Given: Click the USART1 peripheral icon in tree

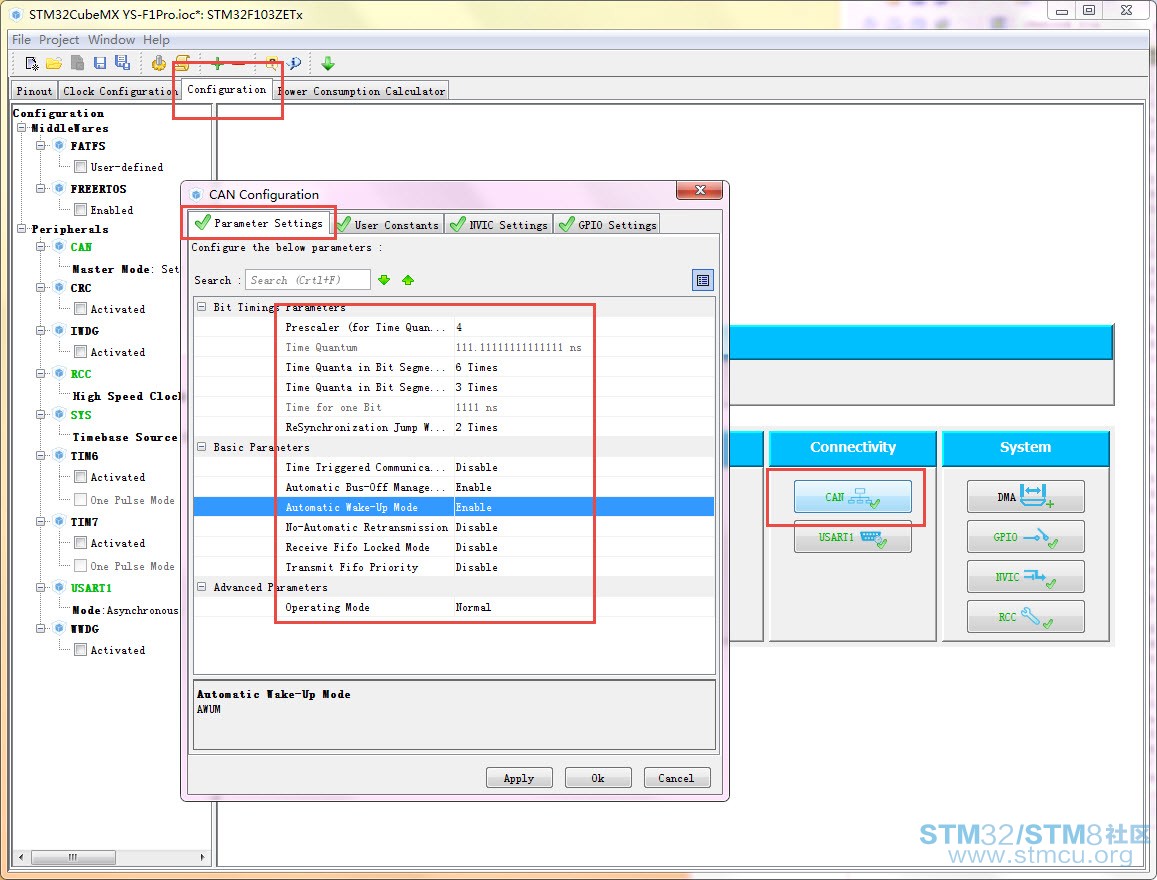Looking at the screenshot, I should [60, 587].
